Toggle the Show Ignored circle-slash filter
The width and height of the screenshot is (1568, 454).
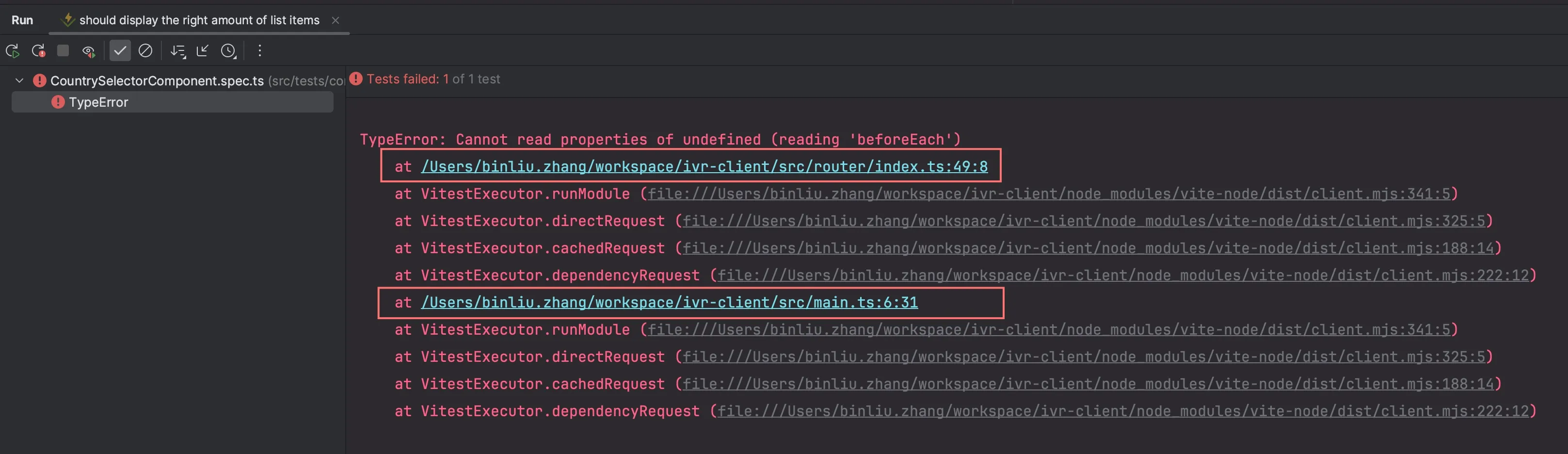click(x=145, y=50)
